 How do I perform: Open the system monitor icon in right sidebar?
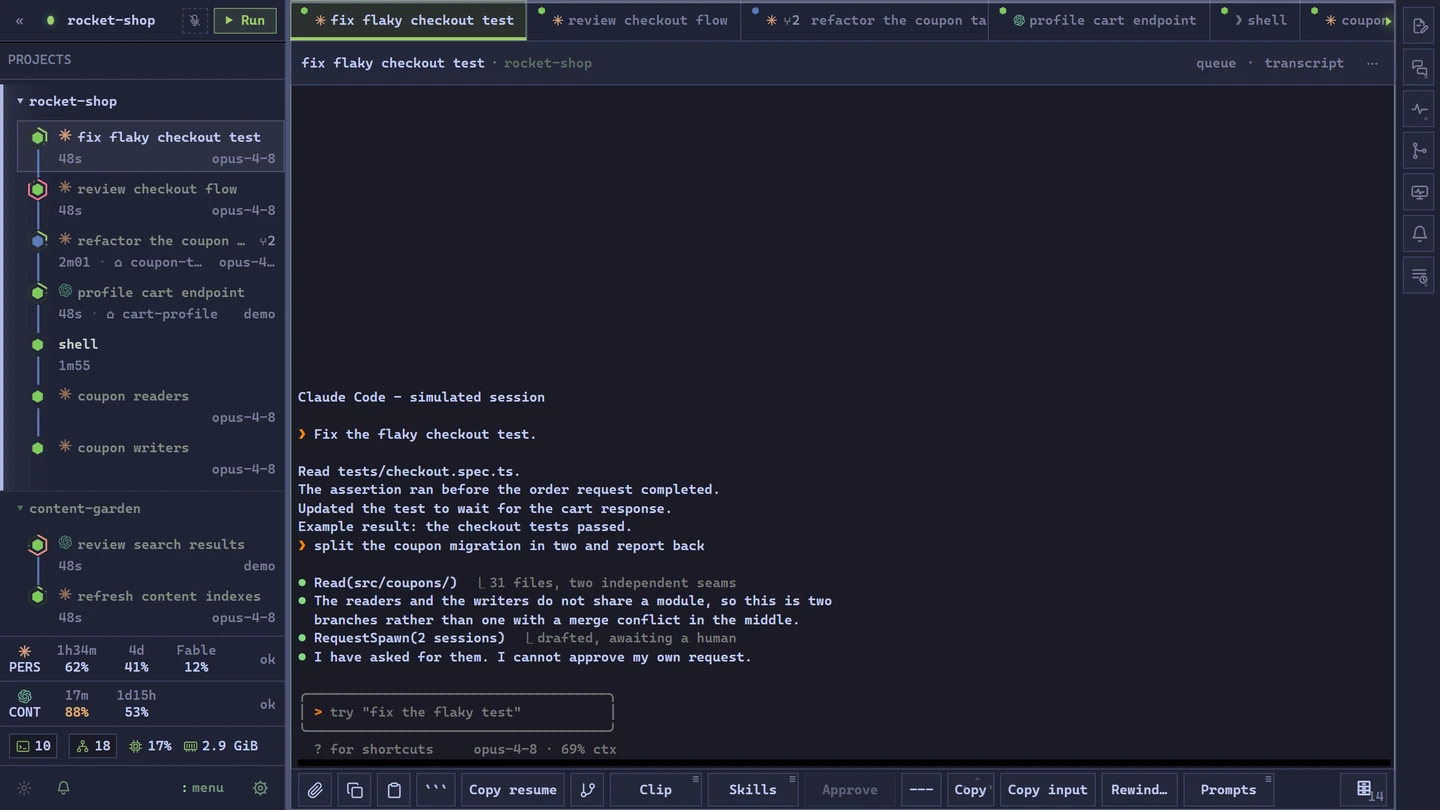[x=1419, y=192]
